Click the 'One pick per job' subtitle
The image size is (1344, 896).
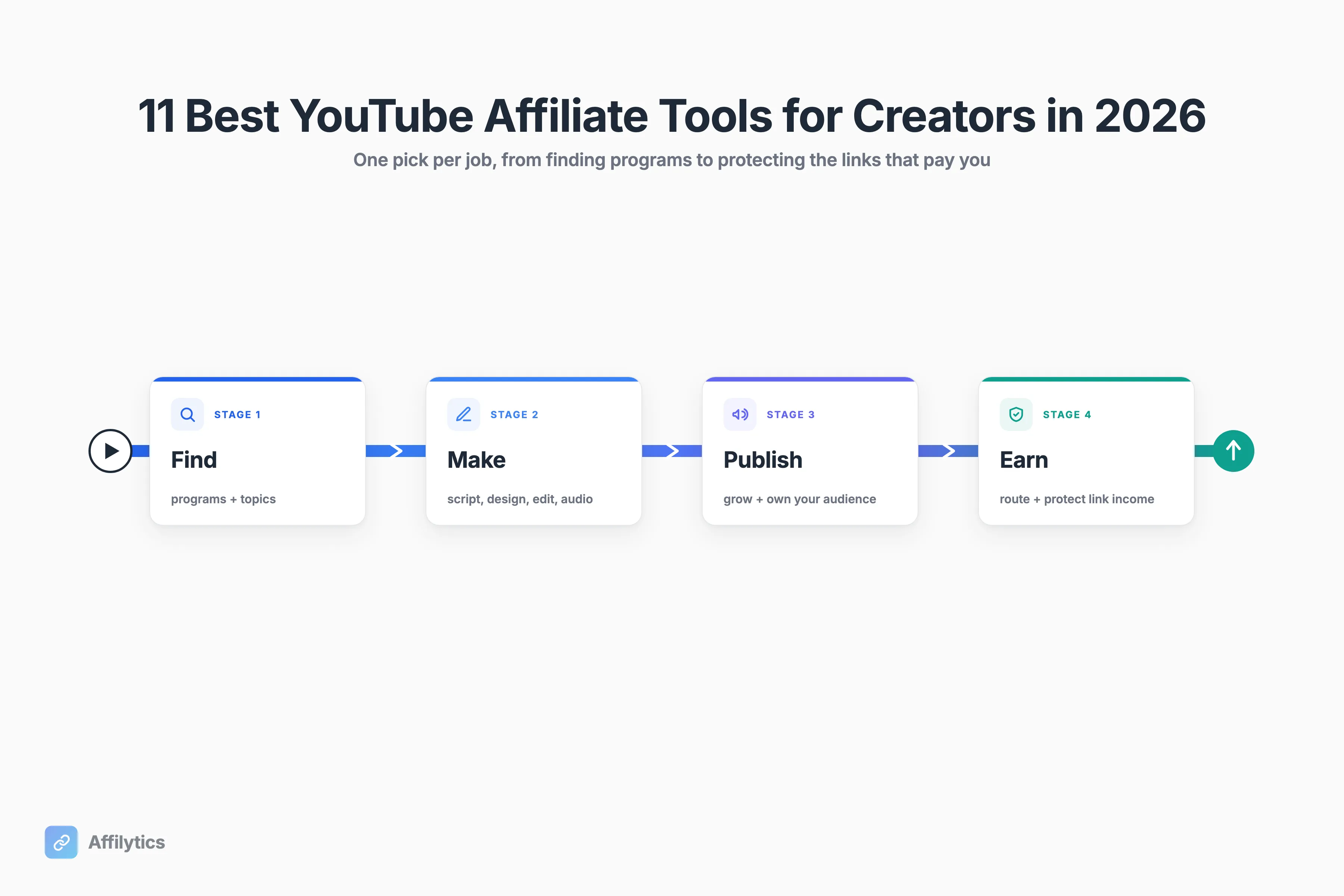671,160
